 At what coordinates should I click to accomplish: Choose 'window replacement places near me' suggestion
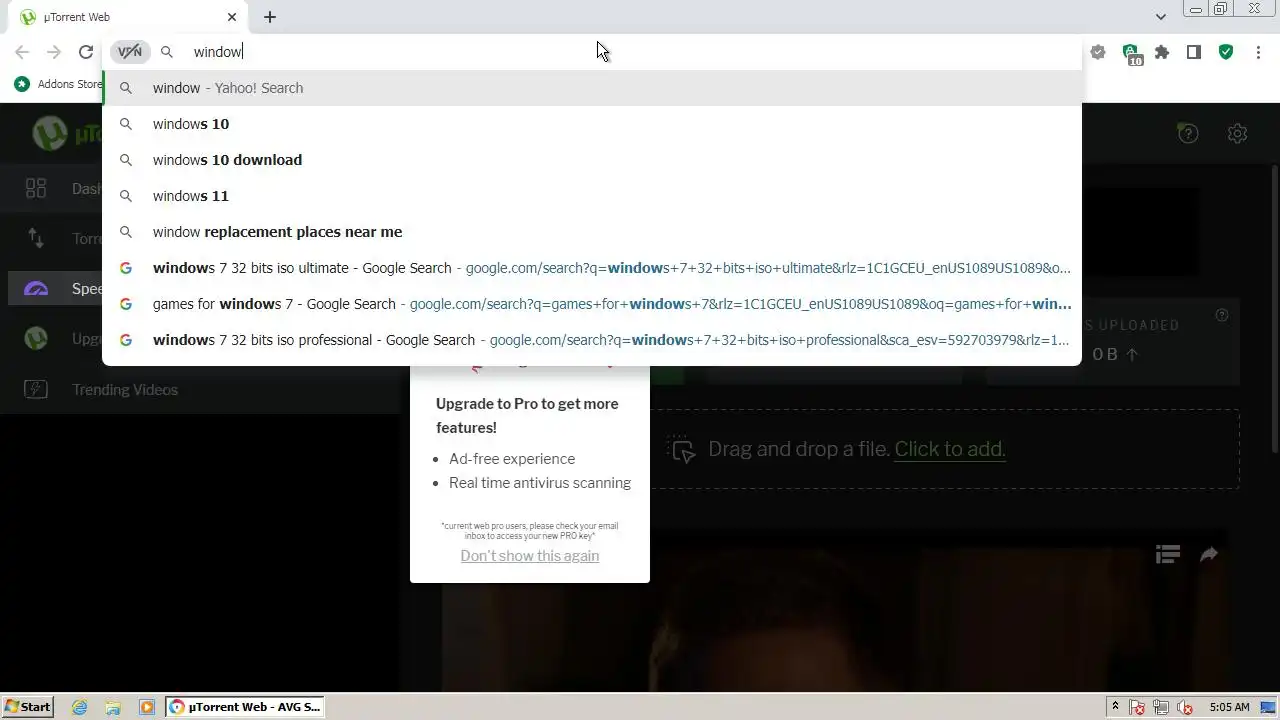(x=592, y=232)
